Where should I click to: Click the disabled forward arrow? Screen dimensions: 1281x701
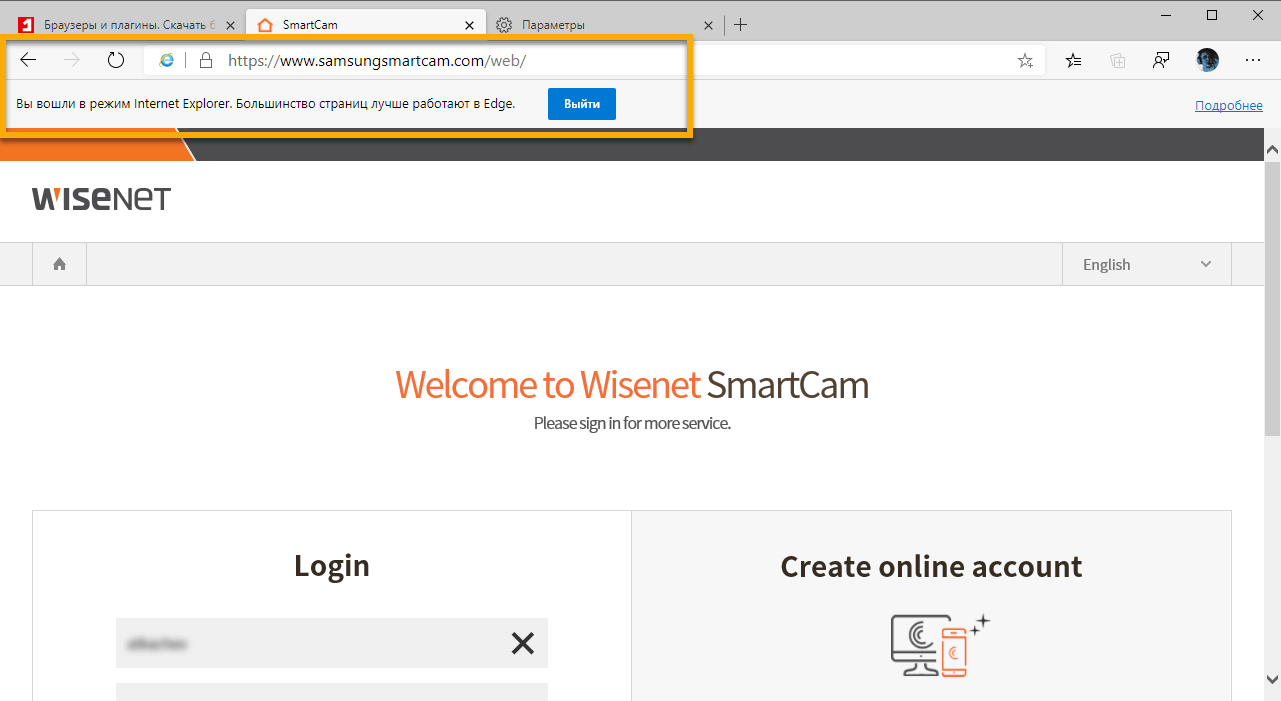click(x=72, y=60)
